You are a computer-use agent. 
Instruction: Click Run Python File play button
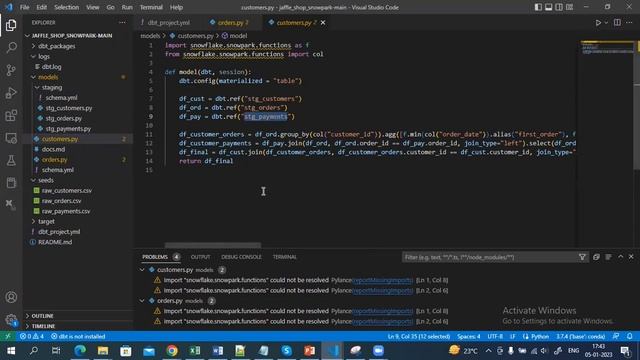pos(598,23)
